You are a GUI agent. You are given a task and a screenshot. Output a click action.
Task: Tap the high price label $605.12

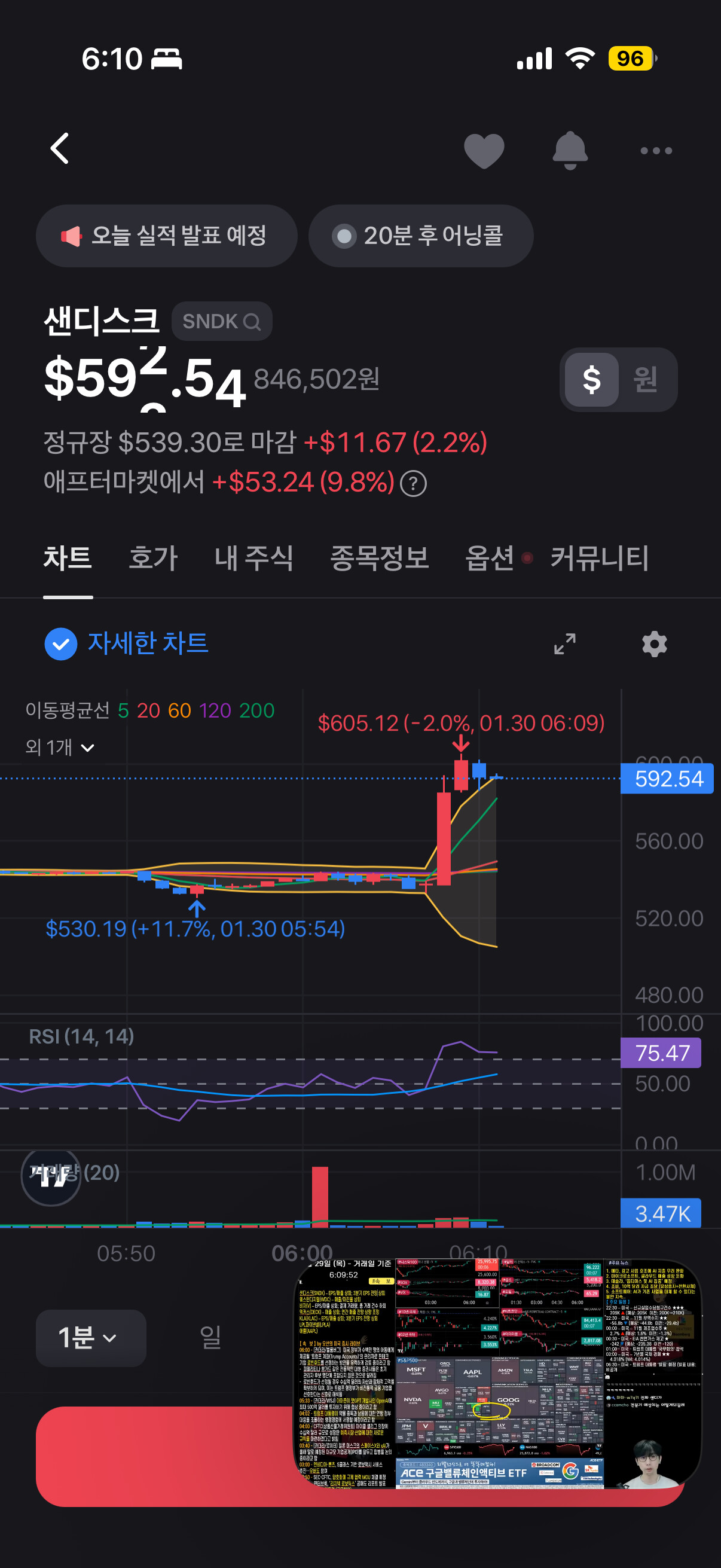pos(461,723)
